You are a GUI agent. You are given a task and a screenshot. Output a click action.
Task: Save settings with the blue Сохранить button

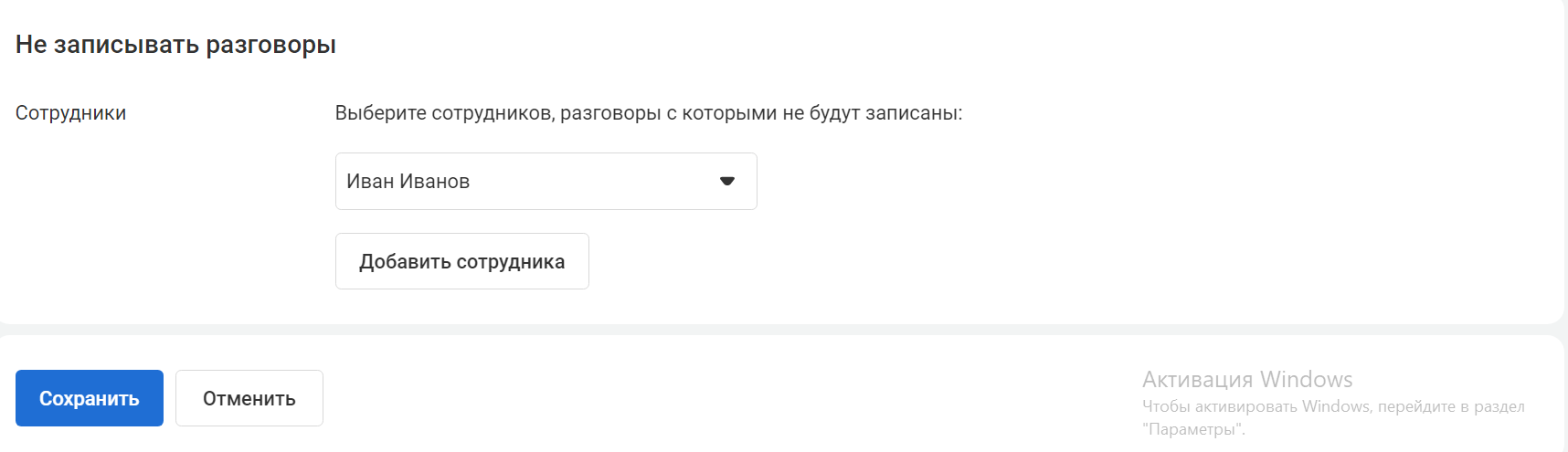90,398
